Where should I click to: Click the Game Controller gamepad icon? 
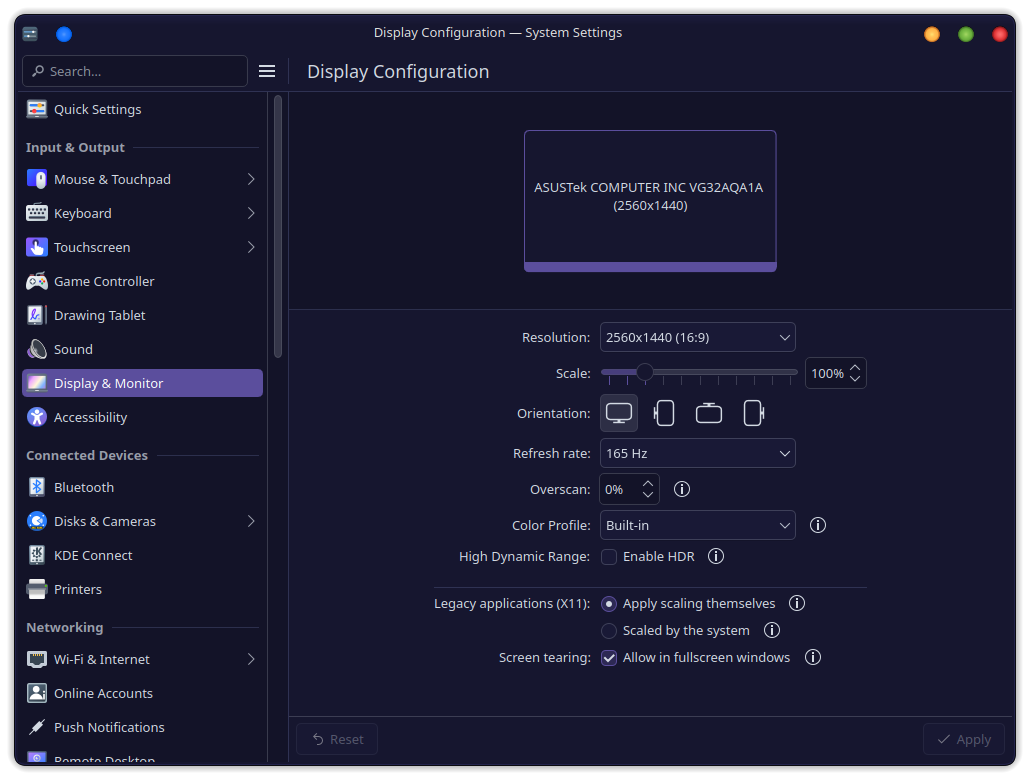point(37,281)
